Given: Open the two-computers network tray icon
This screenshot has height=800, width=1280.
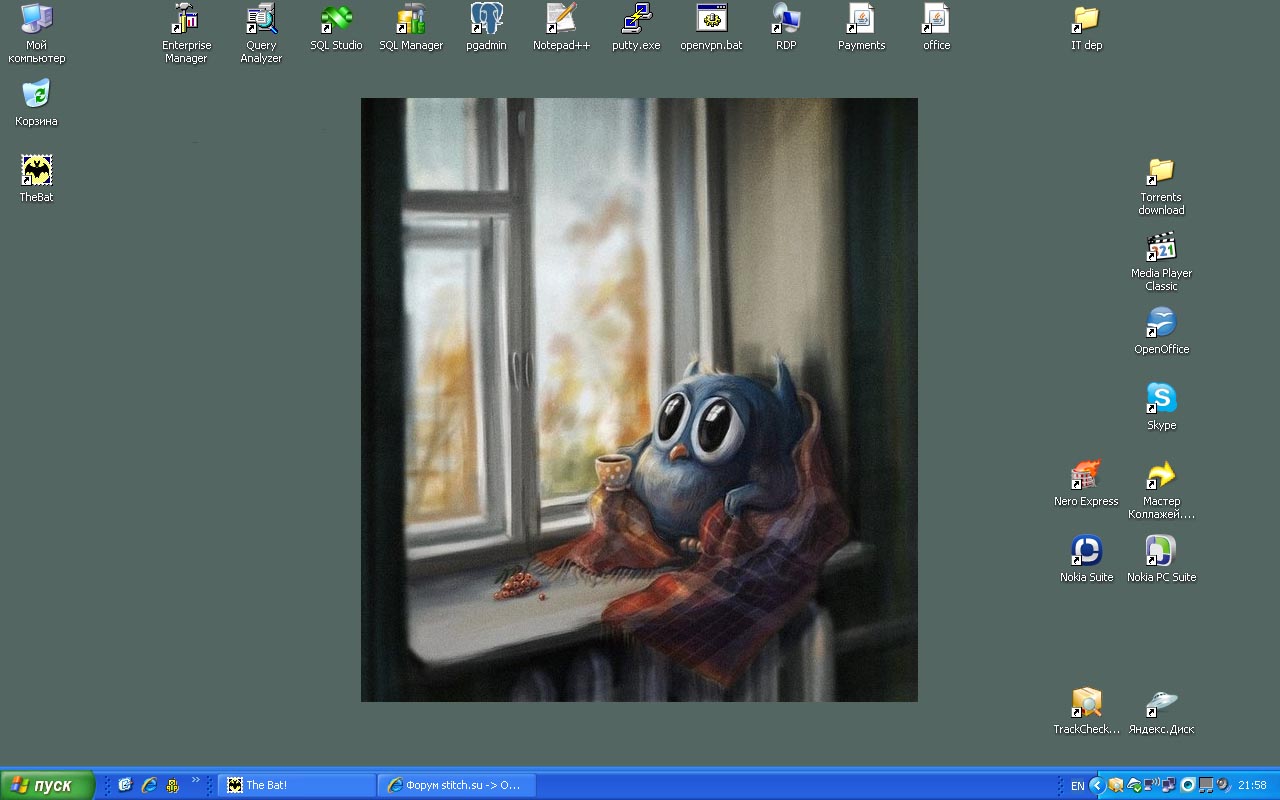Looking at the screenshot, I should 1169,785.
